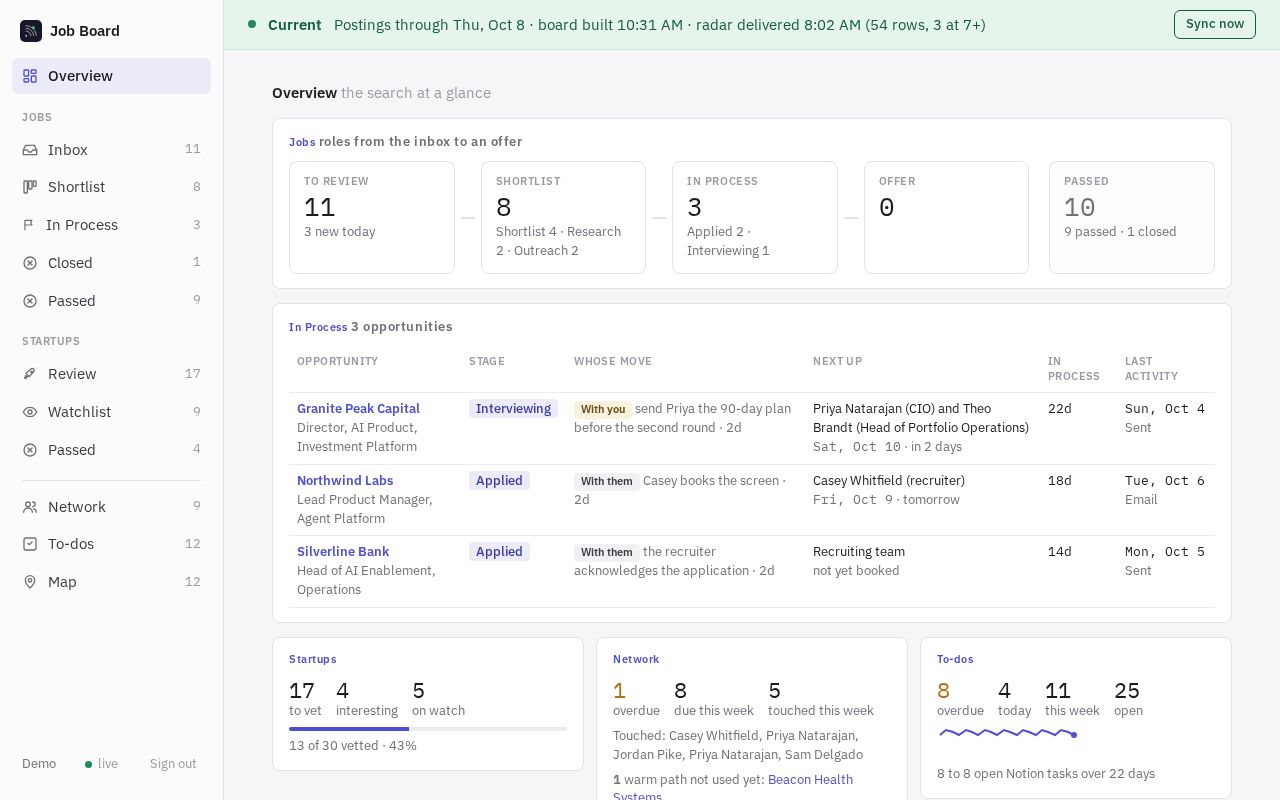The width and height of the screenshot is (1280, 800).
Task: Open the In Process summary card showing 3
Action: click(755, 217)
